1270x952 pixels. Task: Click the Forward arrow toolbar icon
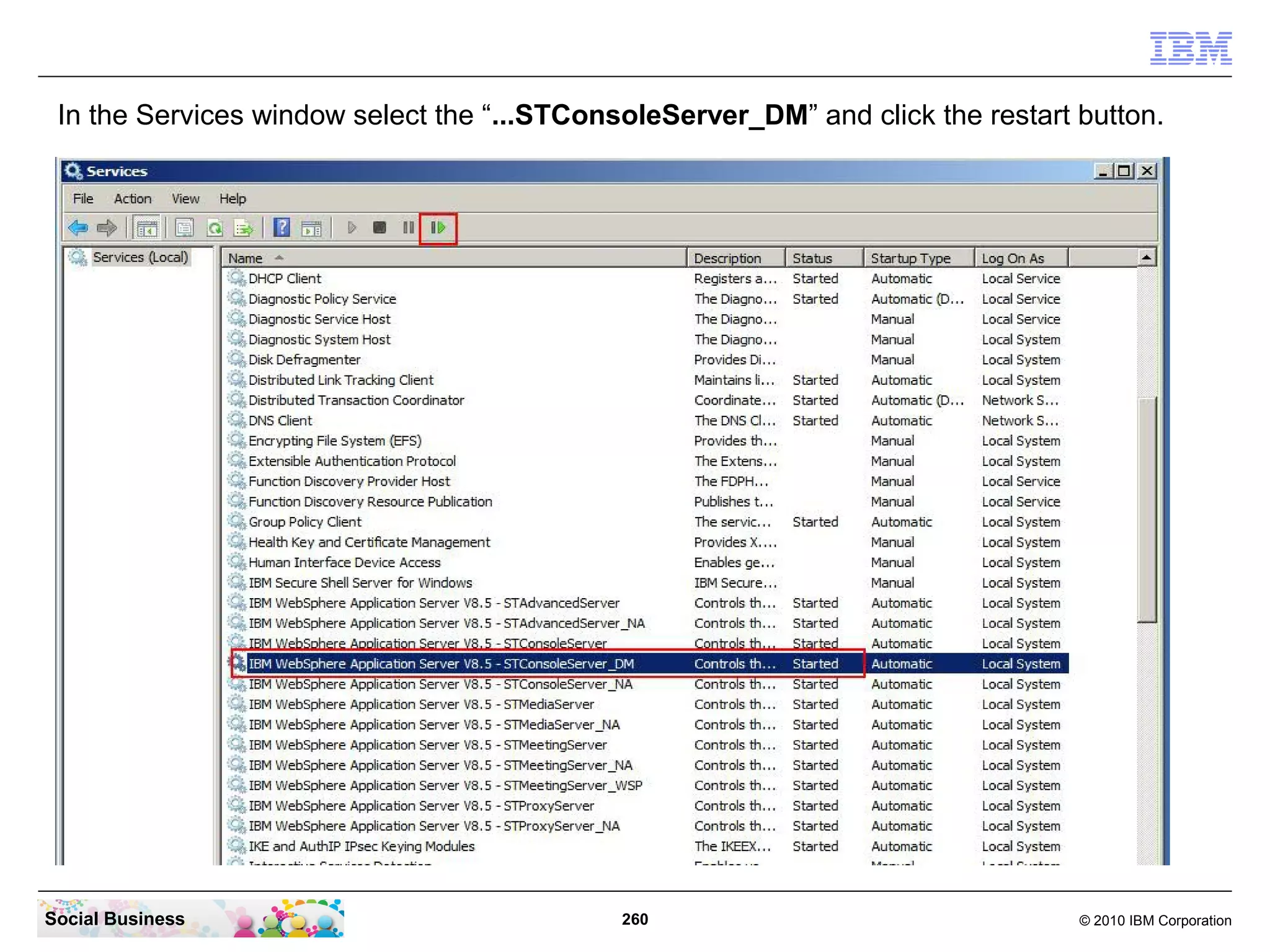(107, 228)
